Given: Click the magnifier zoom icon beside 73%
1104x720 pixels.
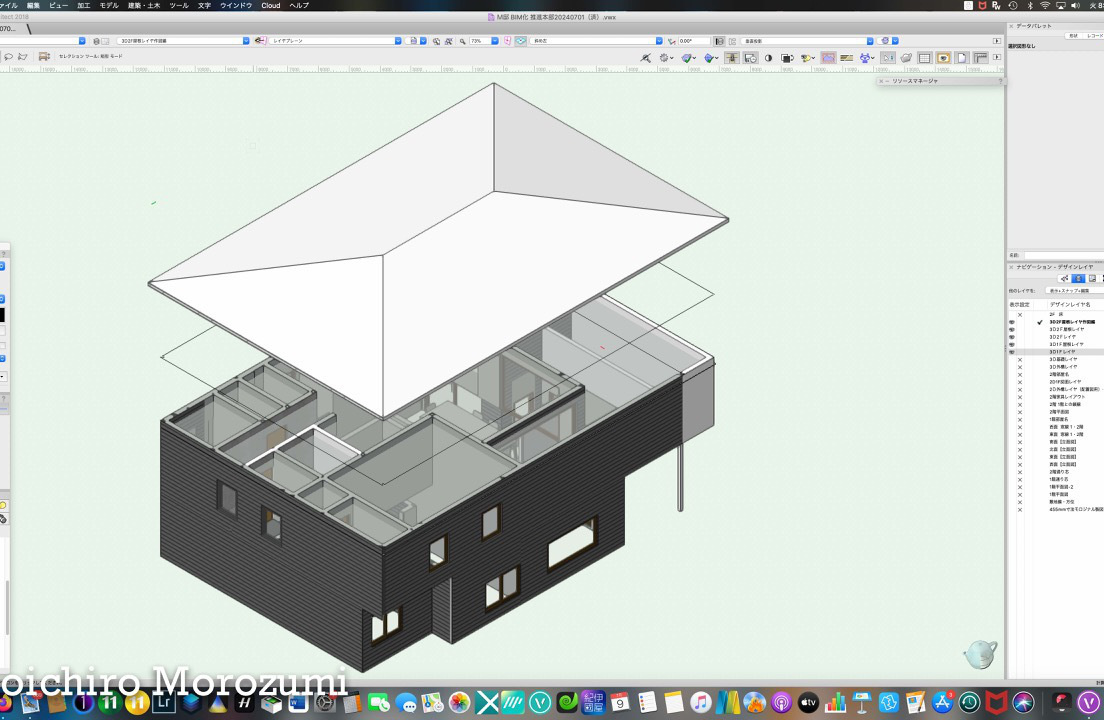Looking at the screenshot, I should click(462, 41).
